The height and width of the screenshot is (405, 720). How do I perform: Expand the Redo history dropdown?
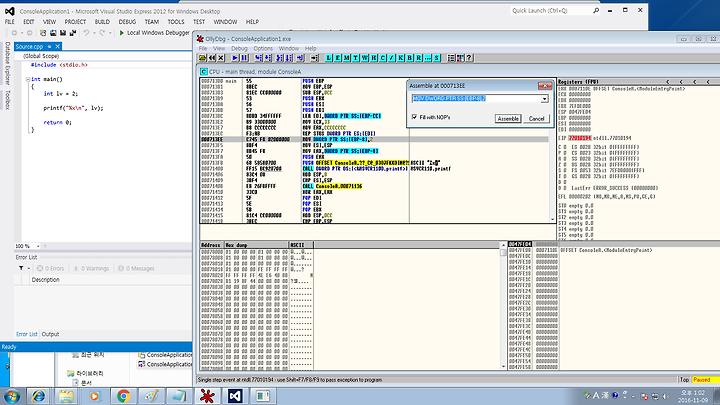(x=110, y=33)
